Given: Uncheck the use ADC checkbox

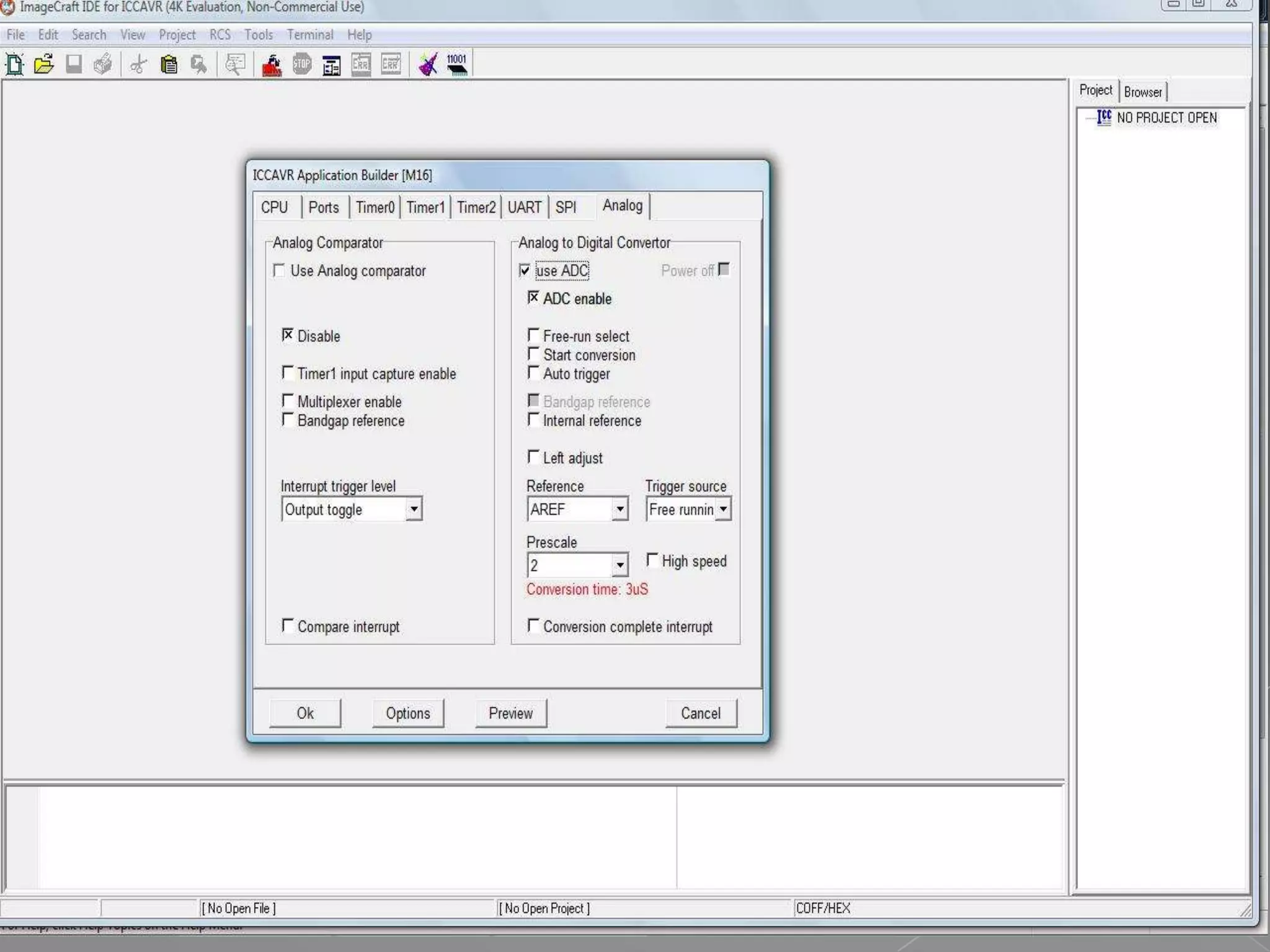Looking at the screenshot, I should click(525, 270).
